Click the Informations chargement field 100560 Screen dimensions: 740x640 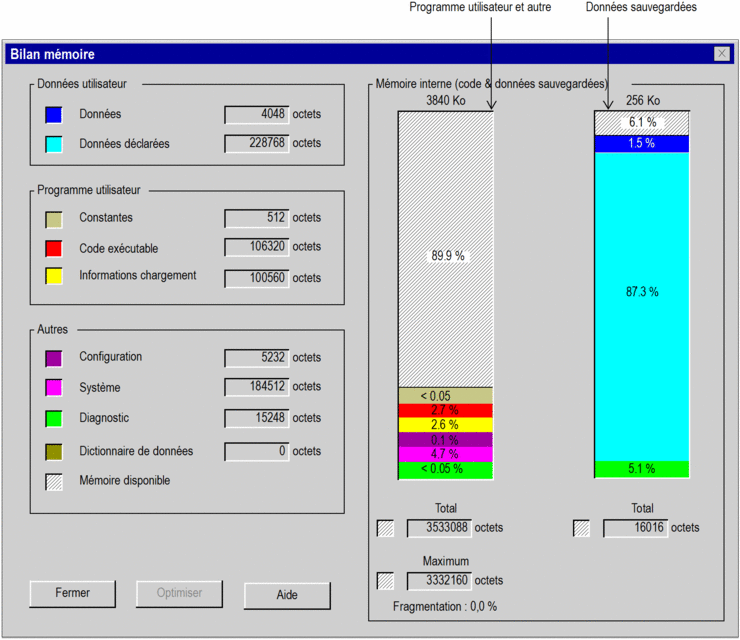pos(257,278)
